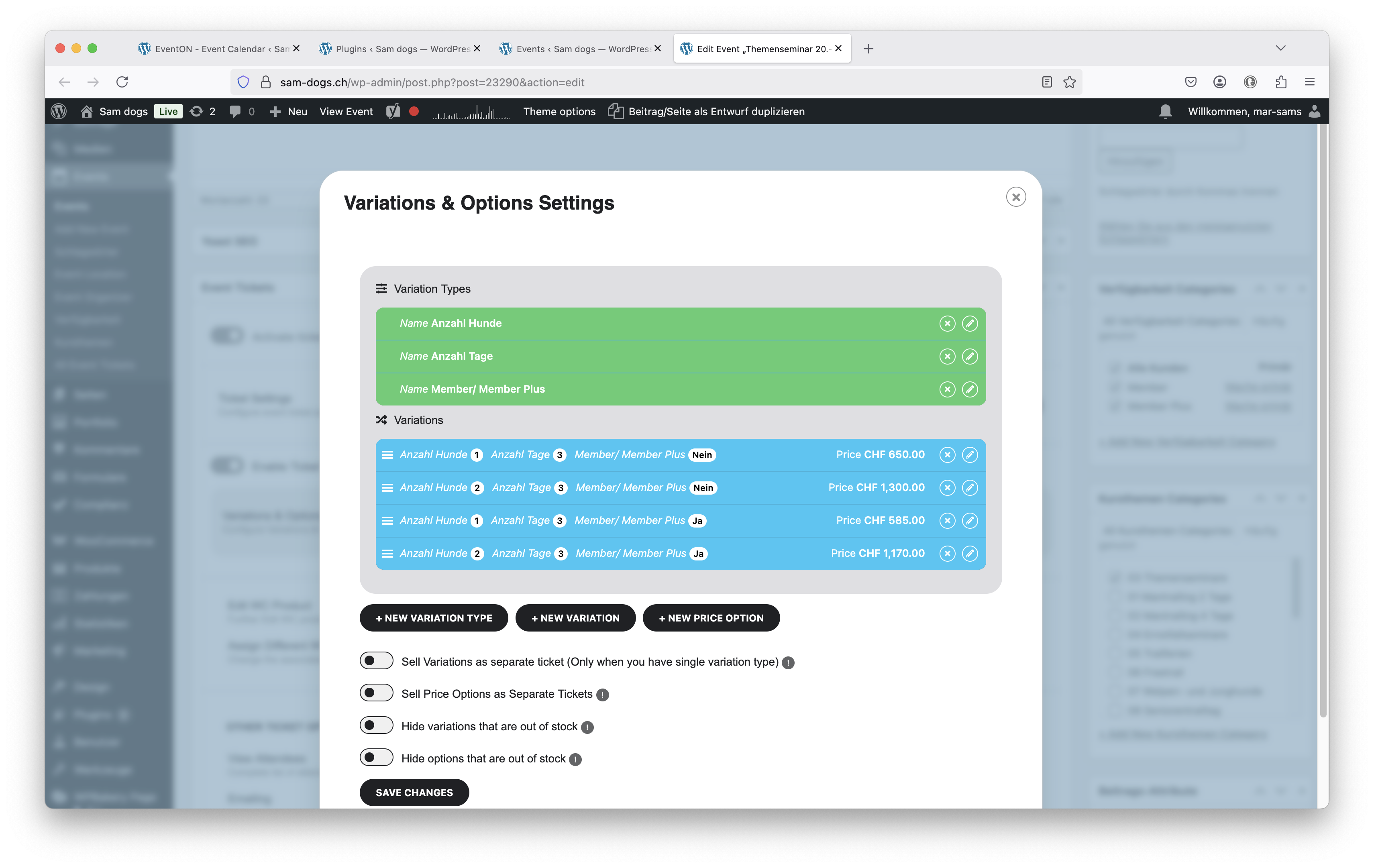Image resolution: width=1374 pixels, height=868 pixels.
Task: Toggle Sell Price Options as Separate Tickets
Action: tap(376, 693)
